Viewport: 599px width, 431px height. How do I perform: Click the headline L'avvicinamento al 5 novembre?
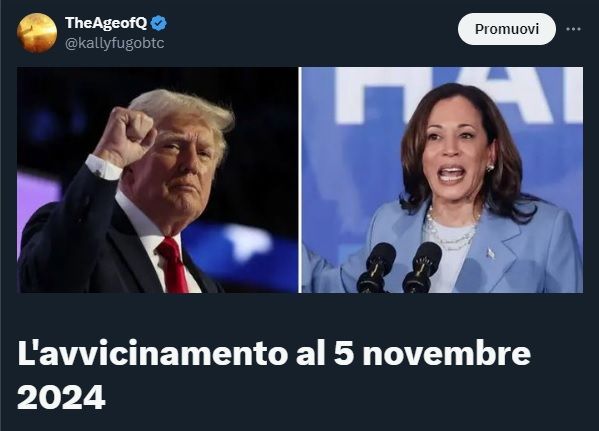click(274, 353)
